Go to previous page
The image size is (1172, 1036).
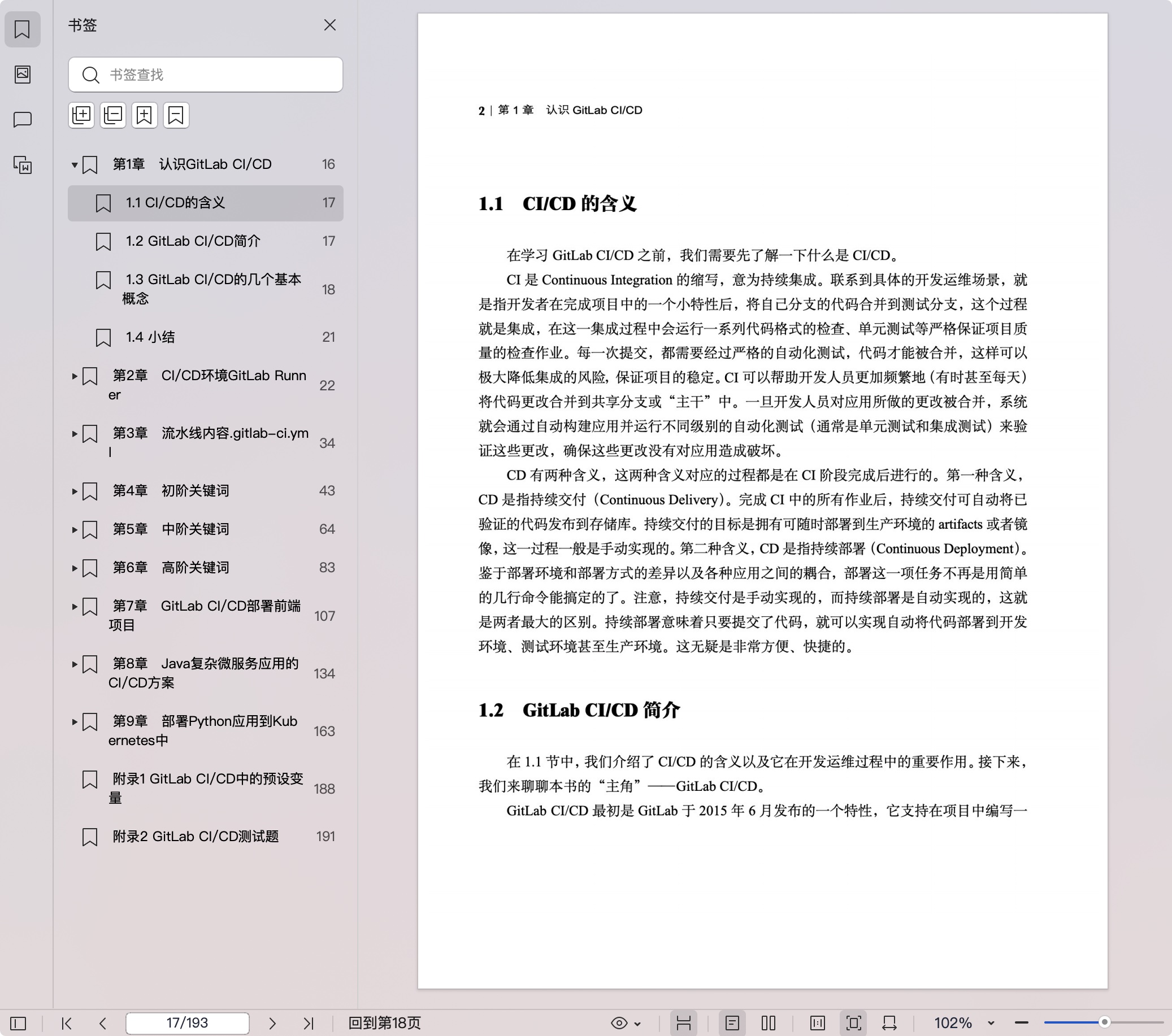(103, 1023)
